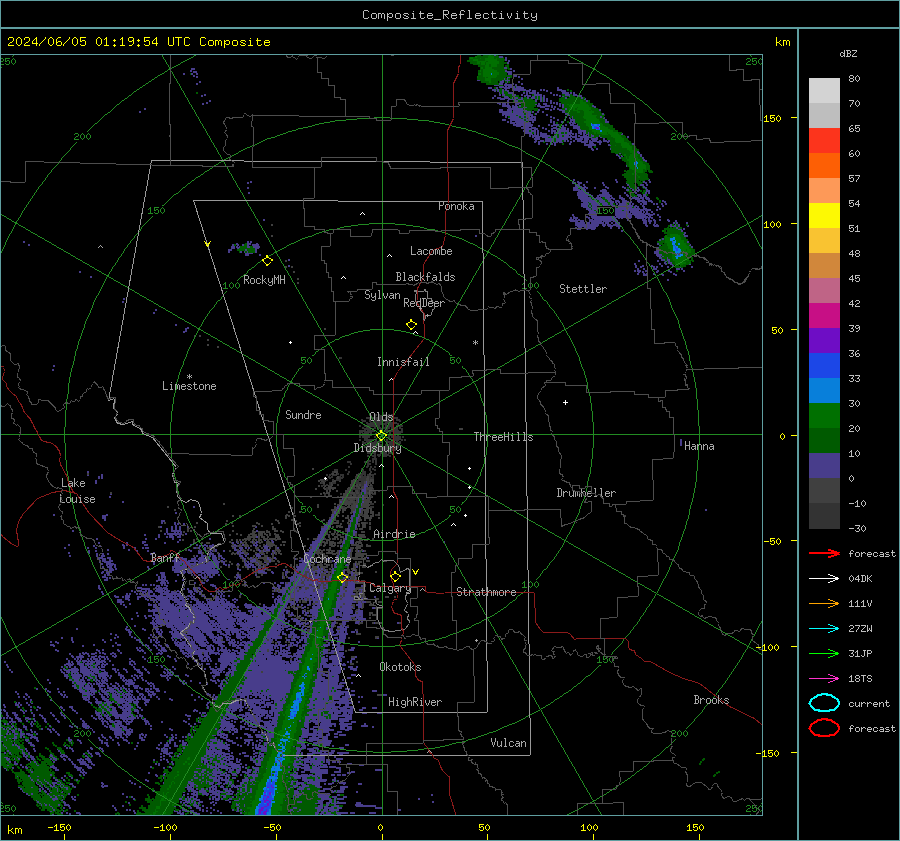Click the red 04DK legend arrow's forecast label

coord(872,554)
